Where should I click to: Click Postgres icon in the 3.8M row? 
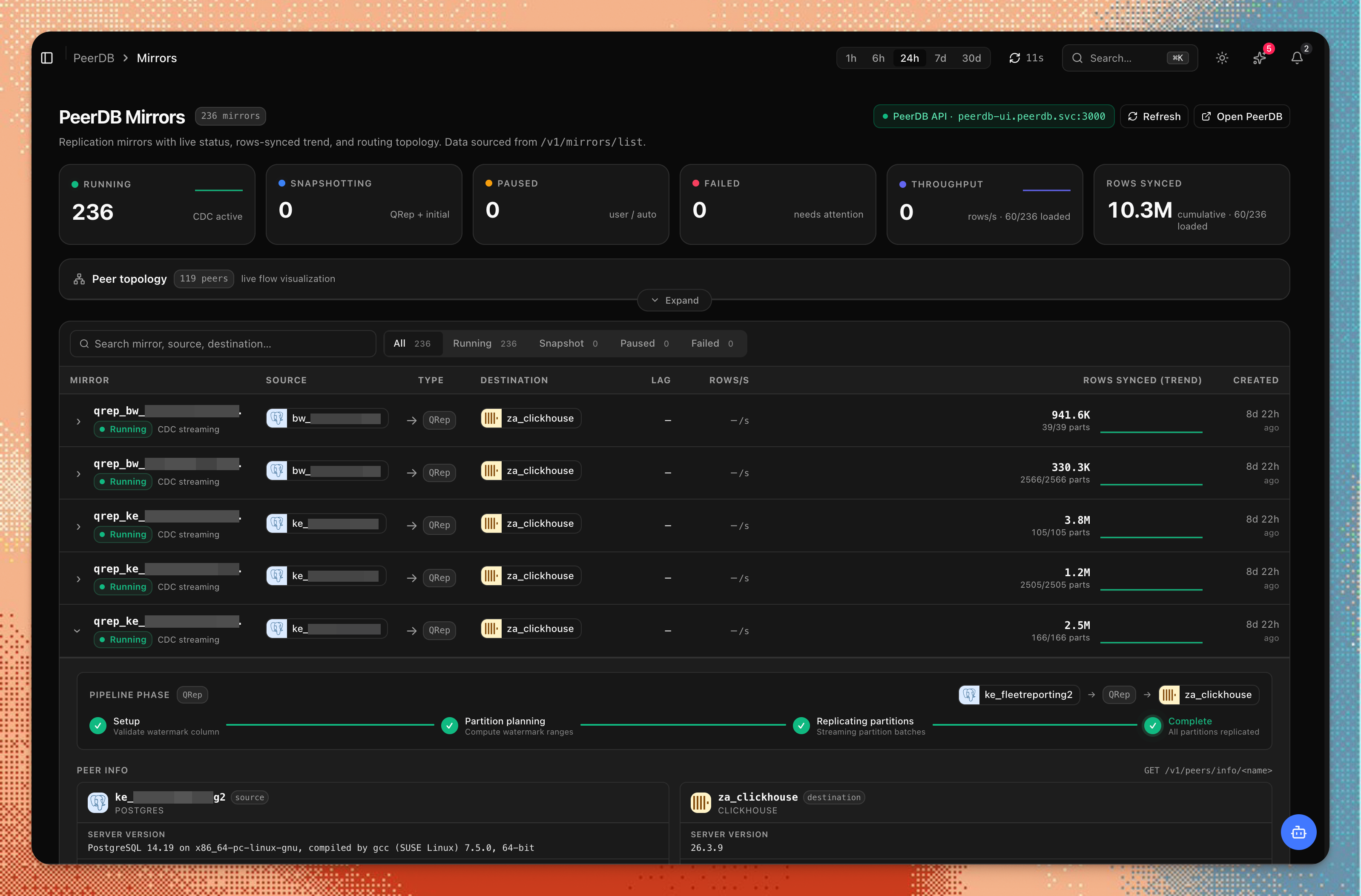click(x=277, y=523)
